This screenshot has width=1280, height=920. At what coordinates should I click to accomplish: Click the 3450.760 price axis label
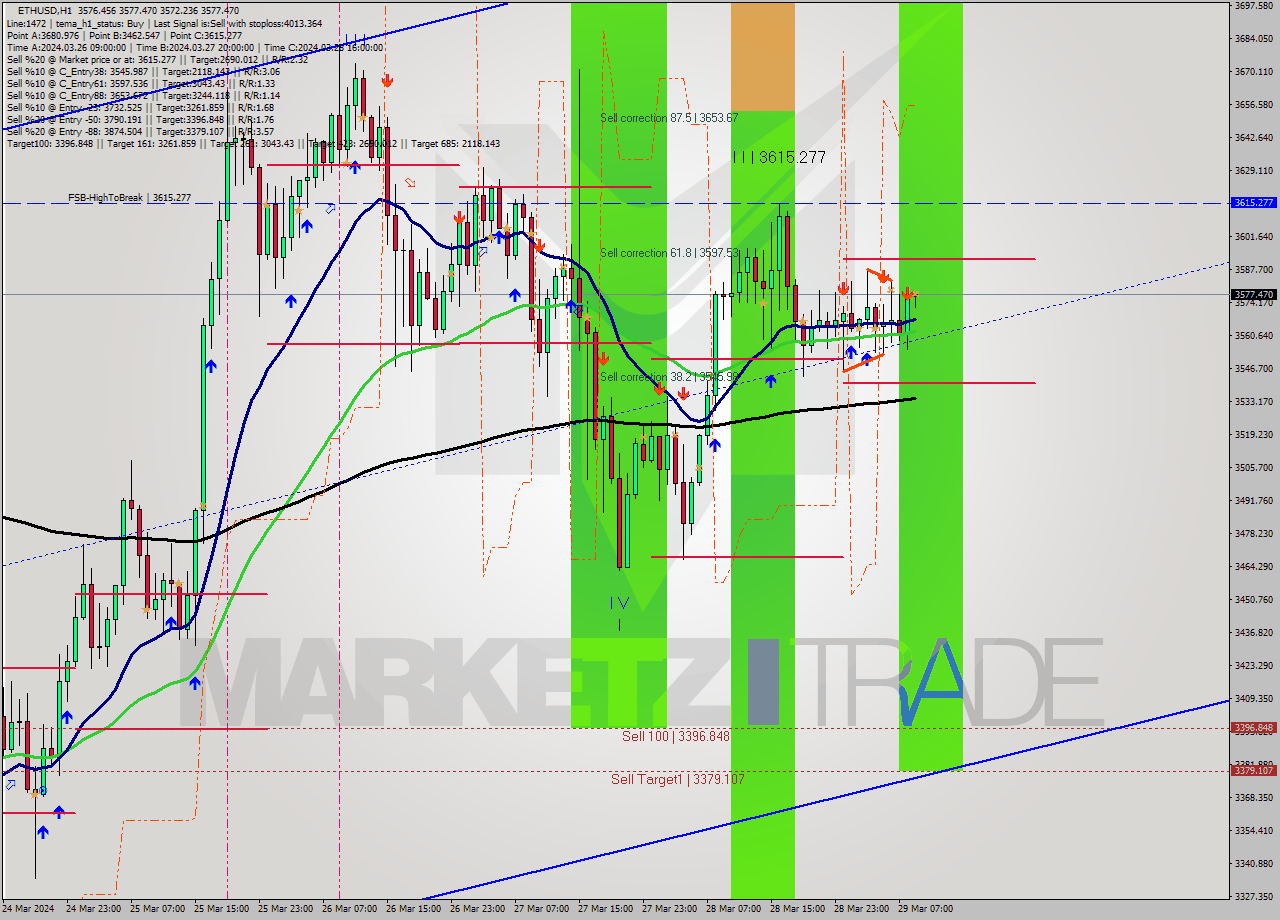[1253, 600]
